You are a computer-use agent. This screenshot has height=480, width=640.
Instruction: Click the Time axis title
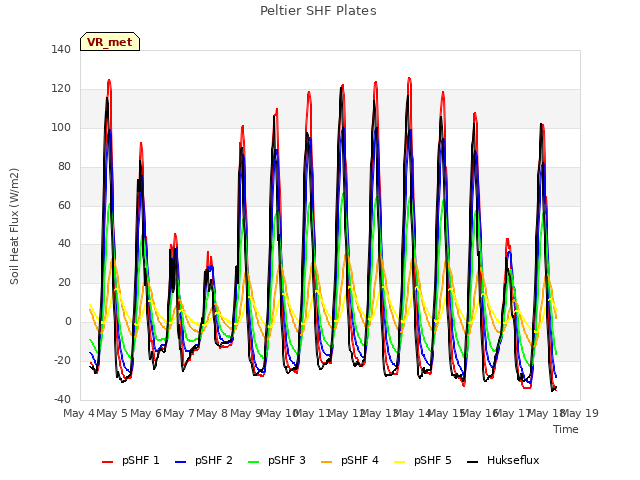pos(566,429)
